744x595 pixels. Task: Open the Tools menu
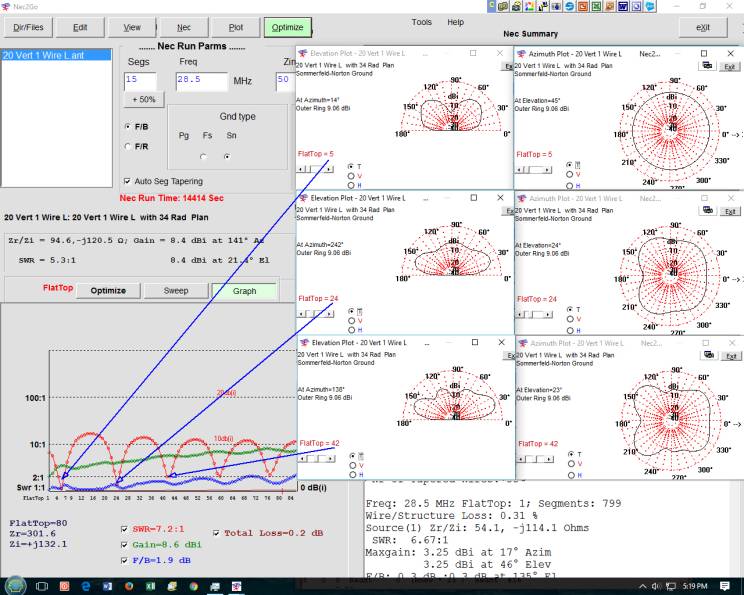click(x=421, y=22)
